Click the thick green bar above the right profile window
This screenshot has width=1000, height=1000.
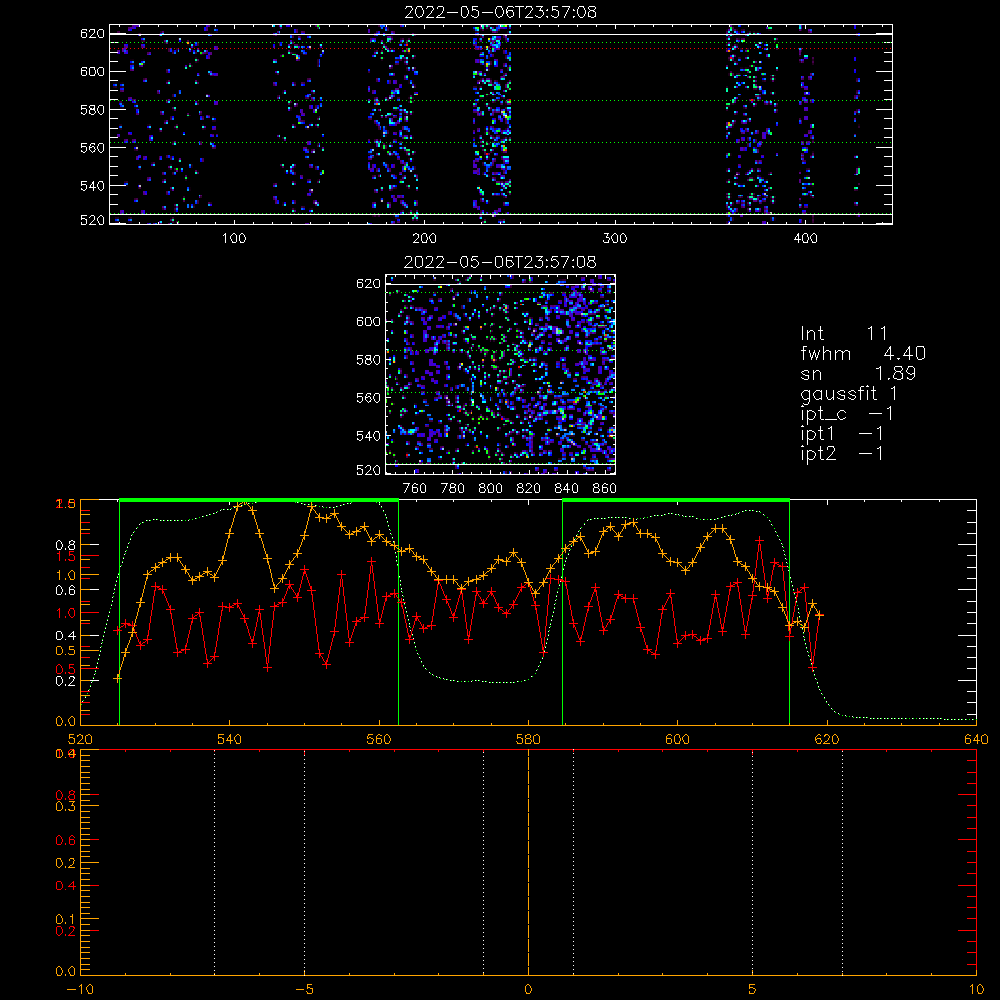coord(676,501)
